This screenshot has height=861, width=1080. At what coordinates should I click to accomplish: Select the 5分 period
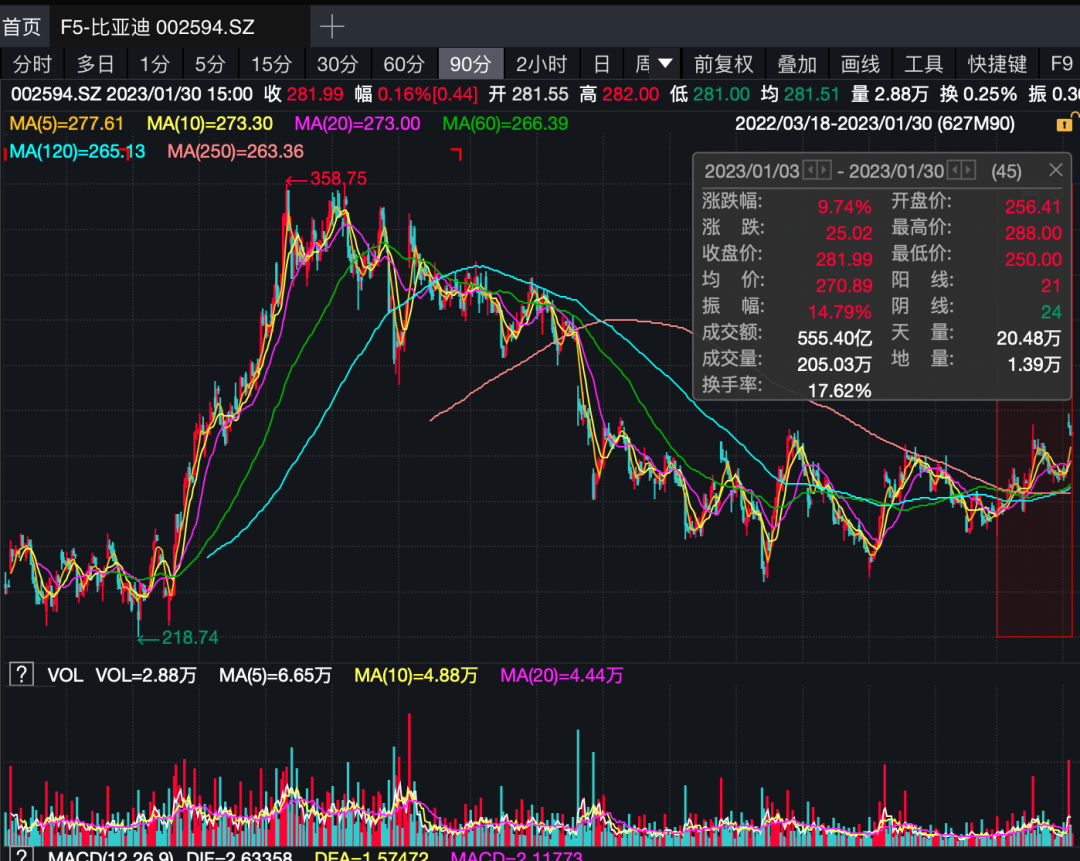pos(209,64)
